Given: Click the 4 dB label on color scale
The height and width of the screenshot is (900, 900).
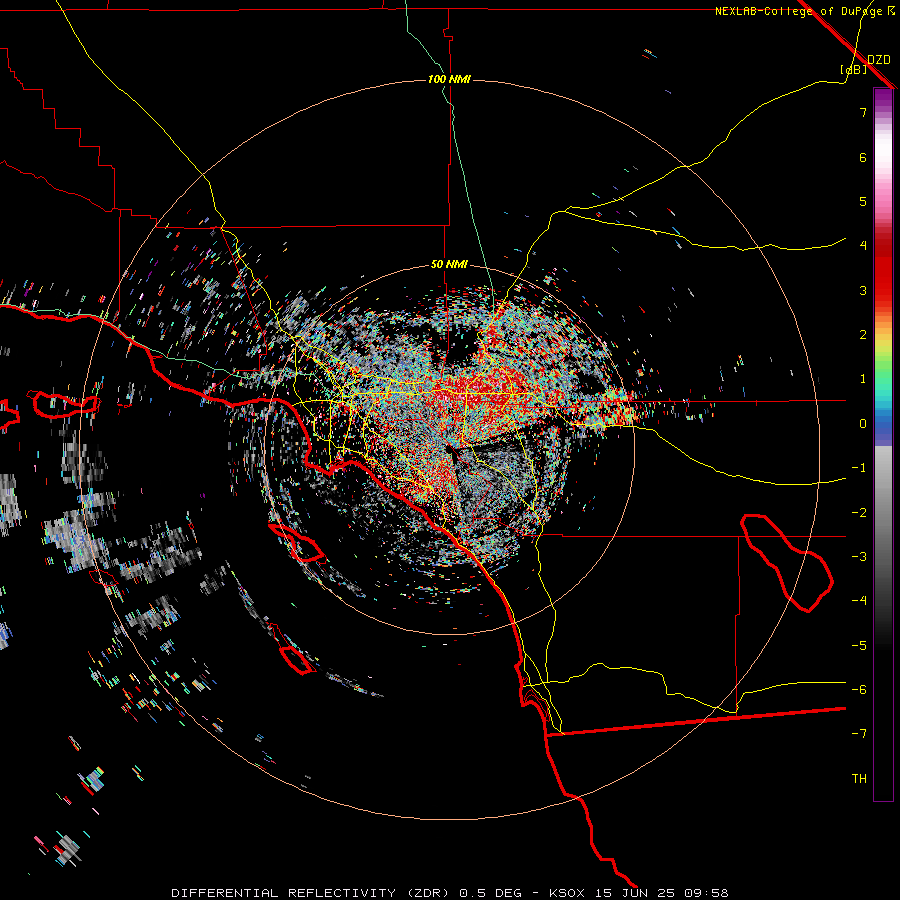Looking at the screenshot, I should (x=863, y=246).
